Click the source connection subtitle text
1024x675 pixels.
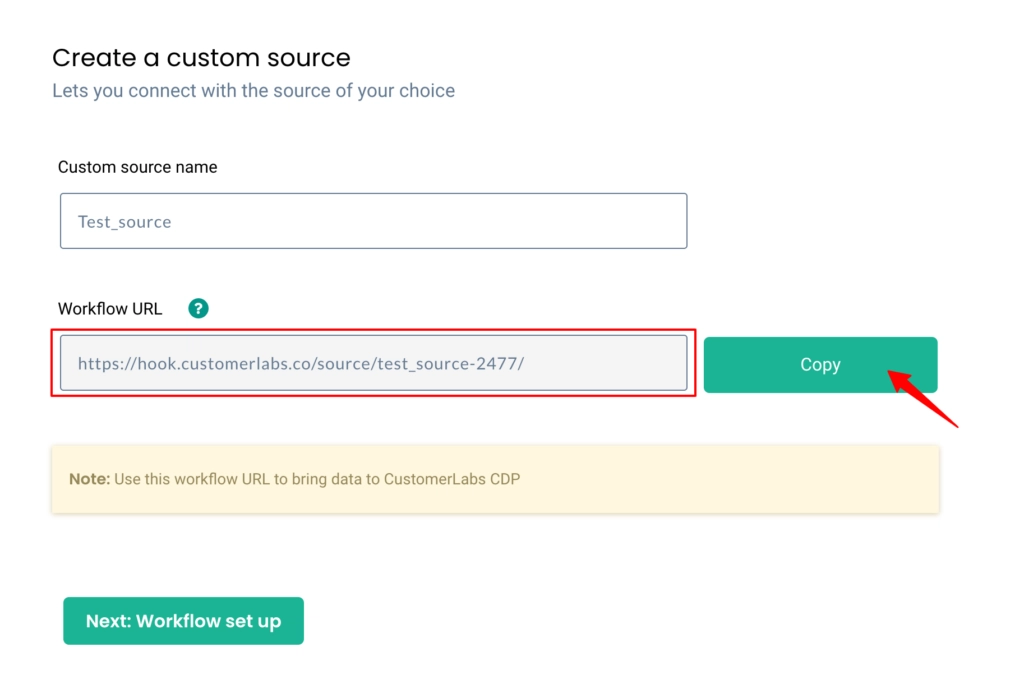pyautogui.click(x=253, y=90)
